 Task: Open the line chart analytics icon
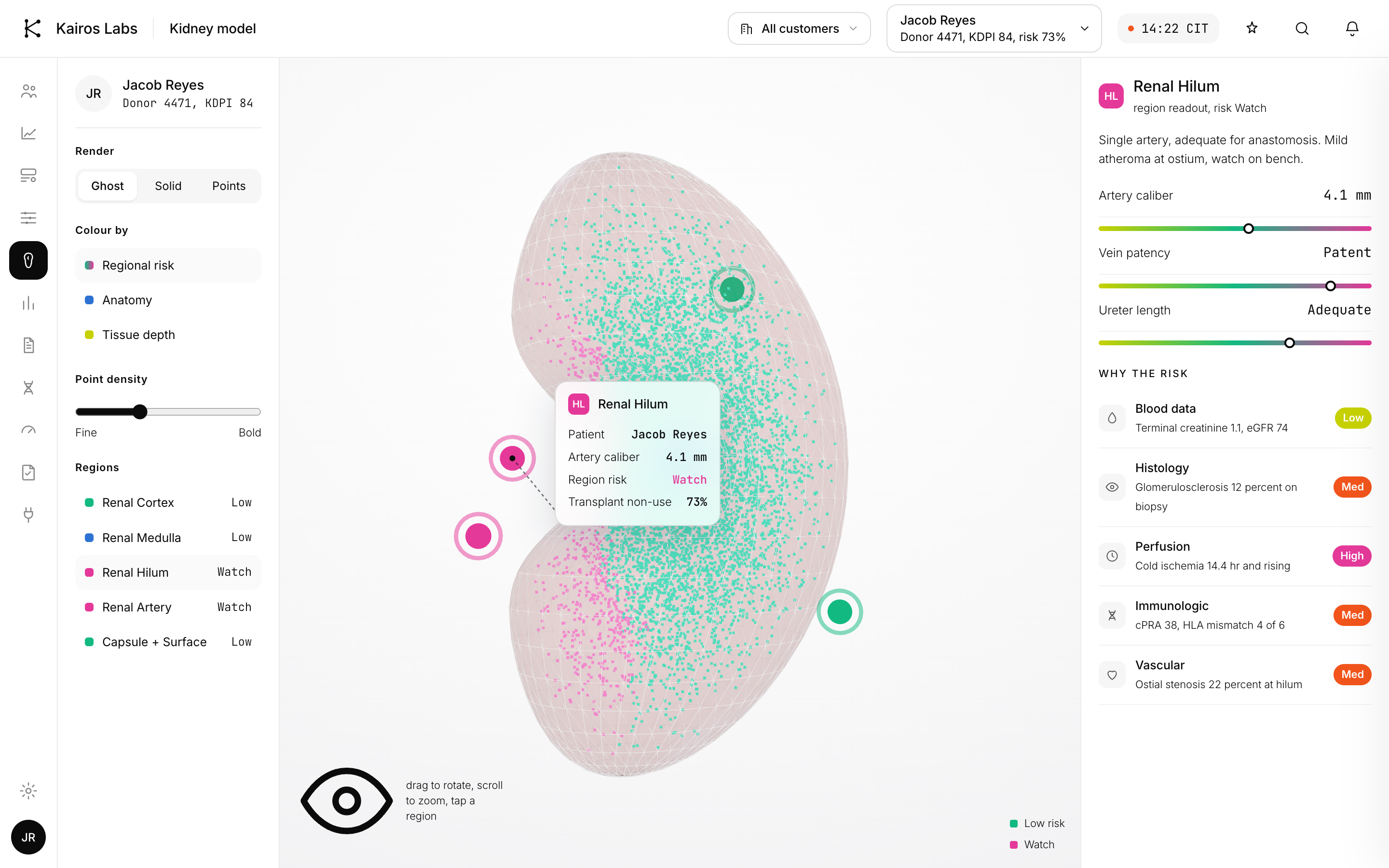coord(28,133)
